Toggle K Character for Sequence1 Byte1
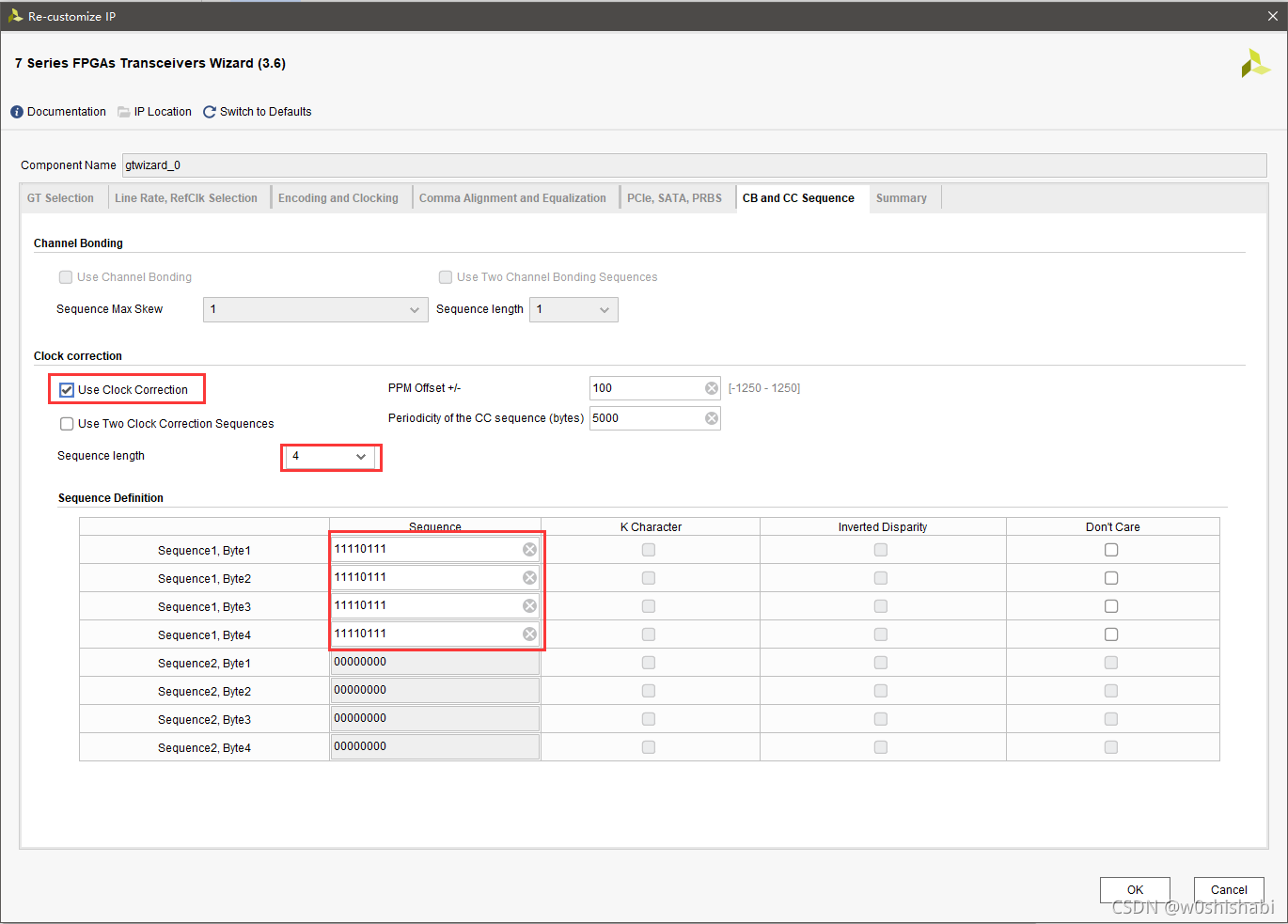This screenshot has height=924, width=1288. click(x=649, y=550)
